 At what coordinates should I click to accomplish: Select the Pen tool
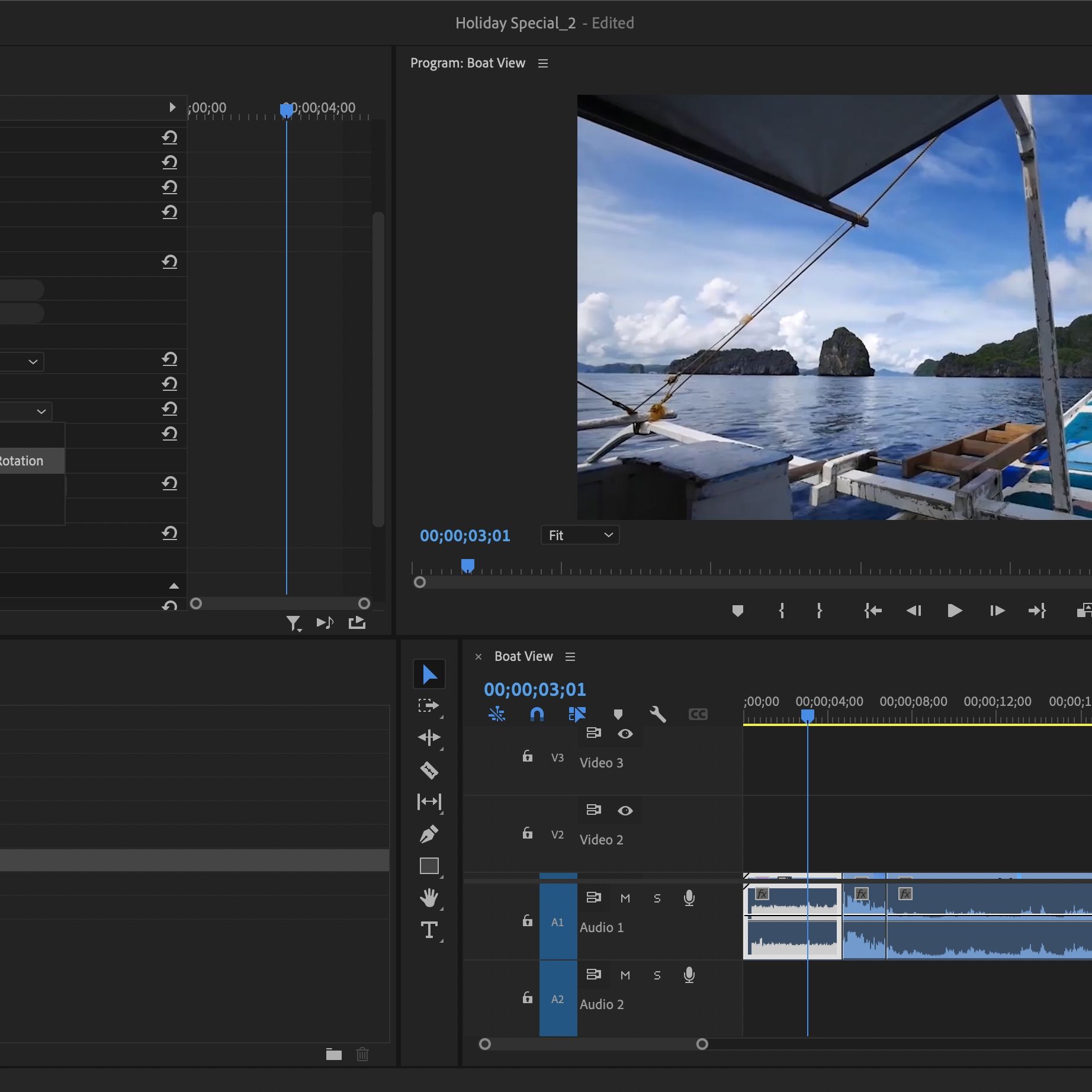pyautogui.click(x=429, y=834)
